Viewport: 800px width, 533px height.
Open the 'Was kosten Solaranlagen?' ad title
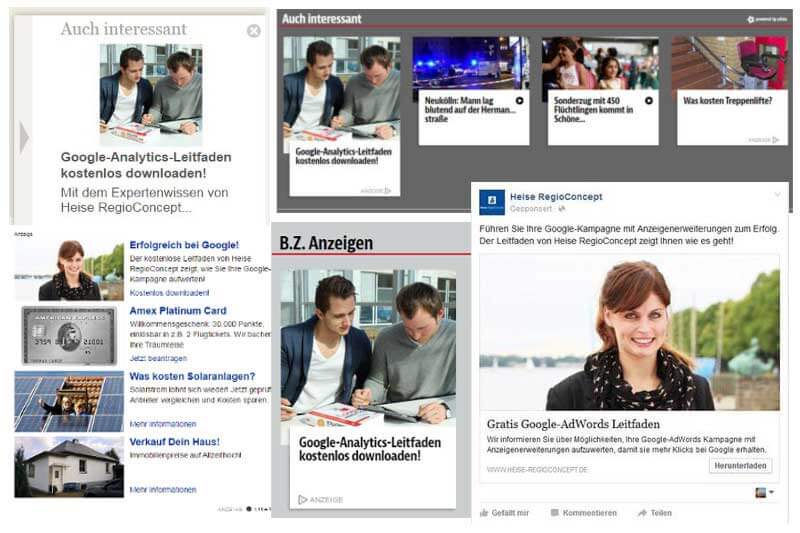coord(192,376)
